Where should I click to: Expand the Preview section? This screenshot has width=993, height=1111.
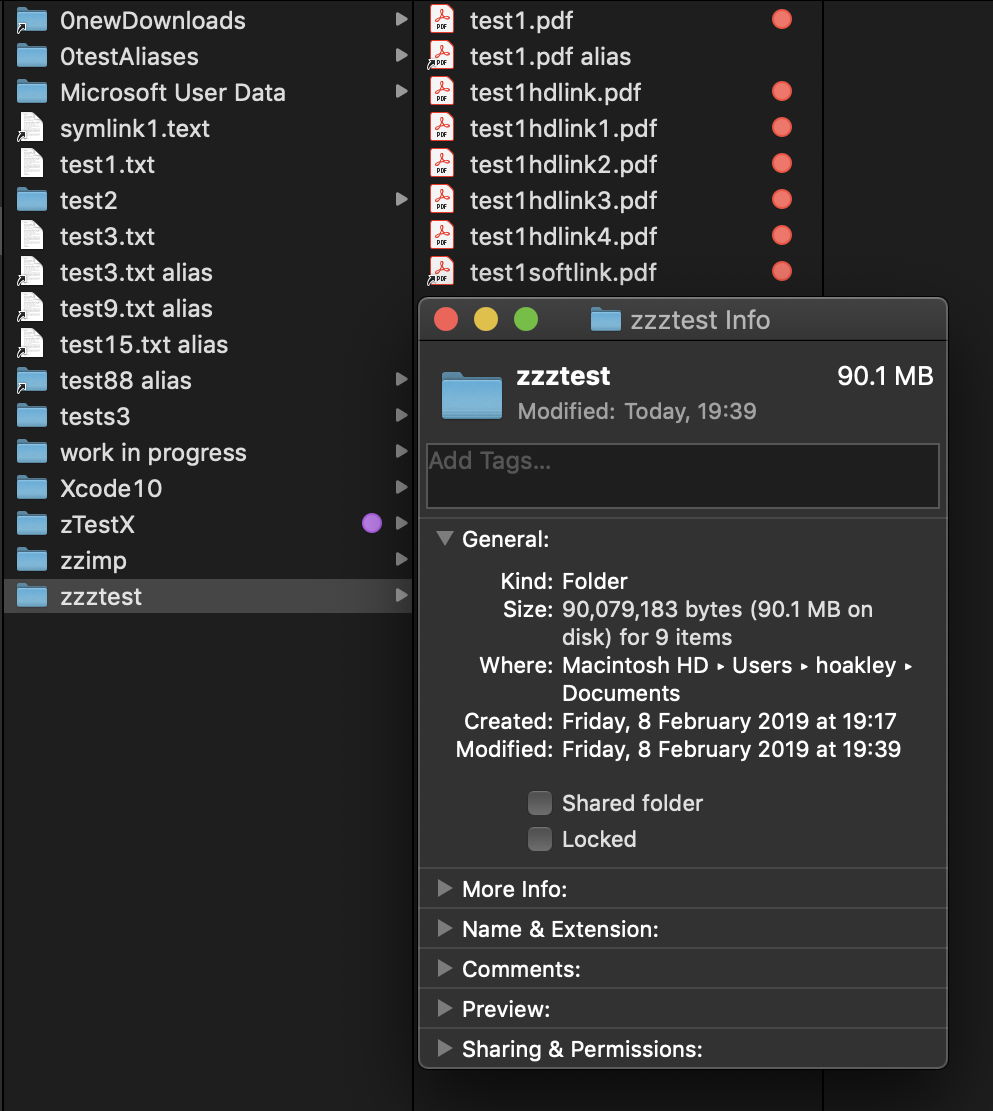point(446,1009)
